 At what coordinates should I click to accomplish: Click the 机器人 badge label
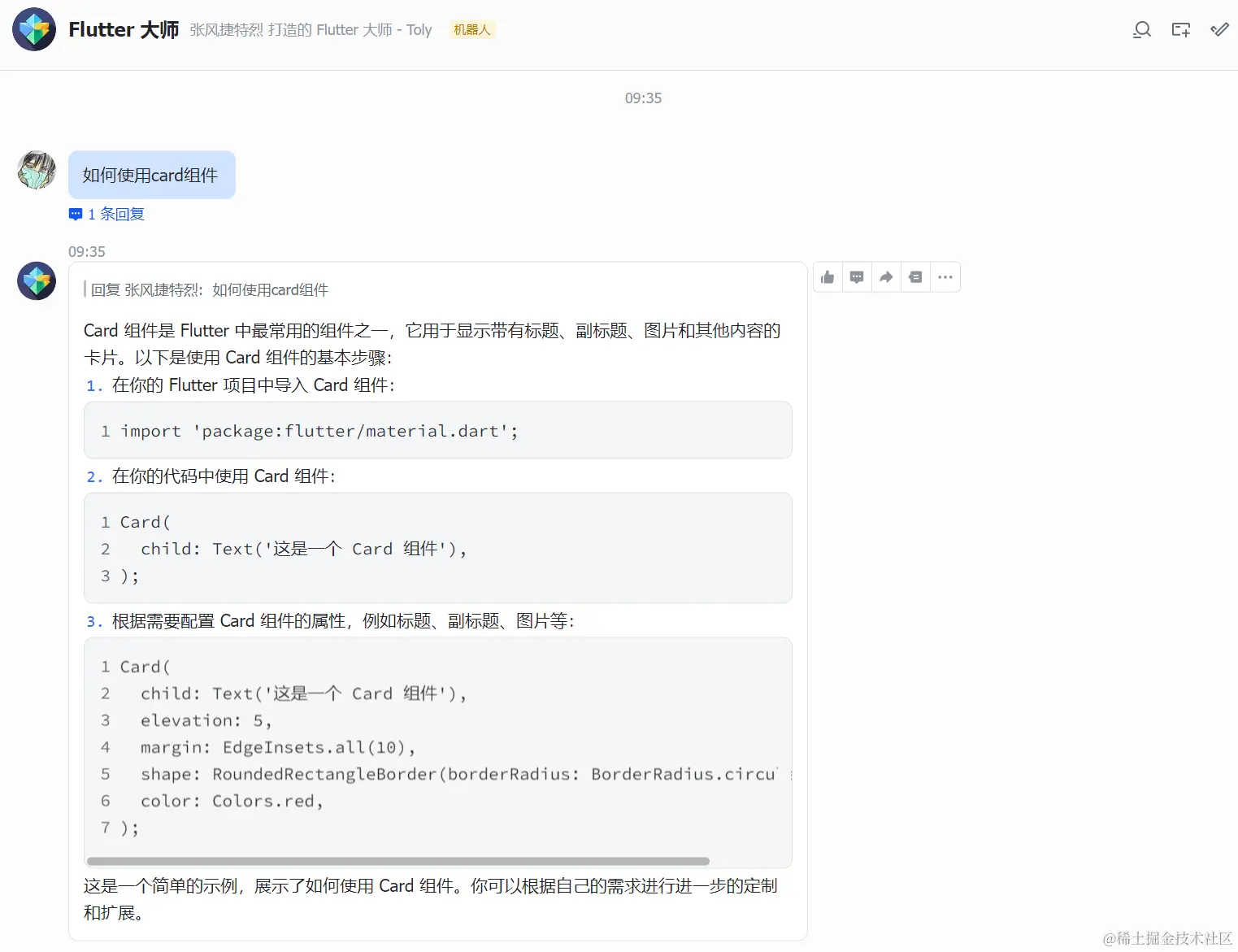point(472,30)
